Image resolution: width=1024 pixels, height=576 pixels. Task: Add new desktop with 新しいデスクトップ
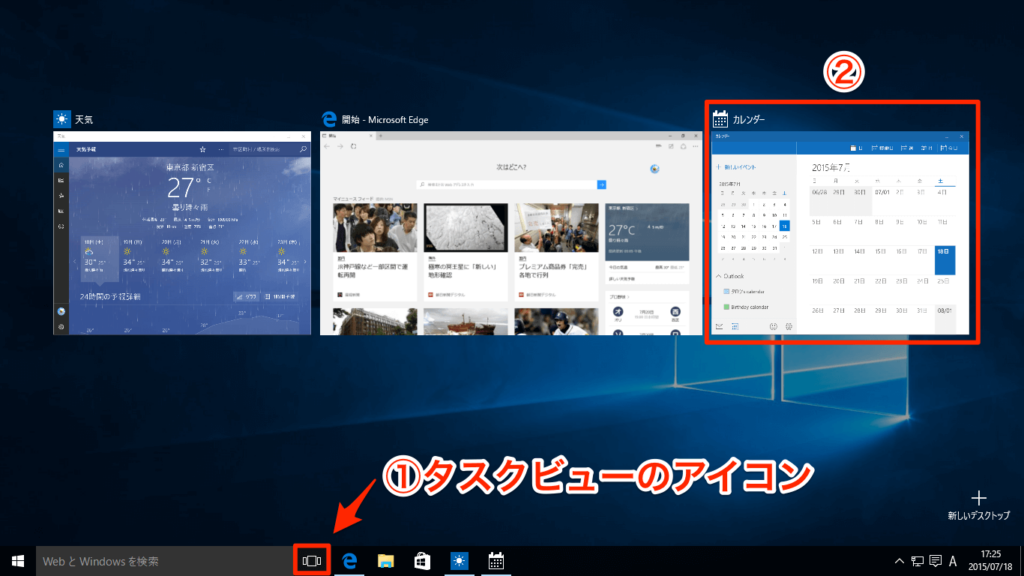(978, 505)
